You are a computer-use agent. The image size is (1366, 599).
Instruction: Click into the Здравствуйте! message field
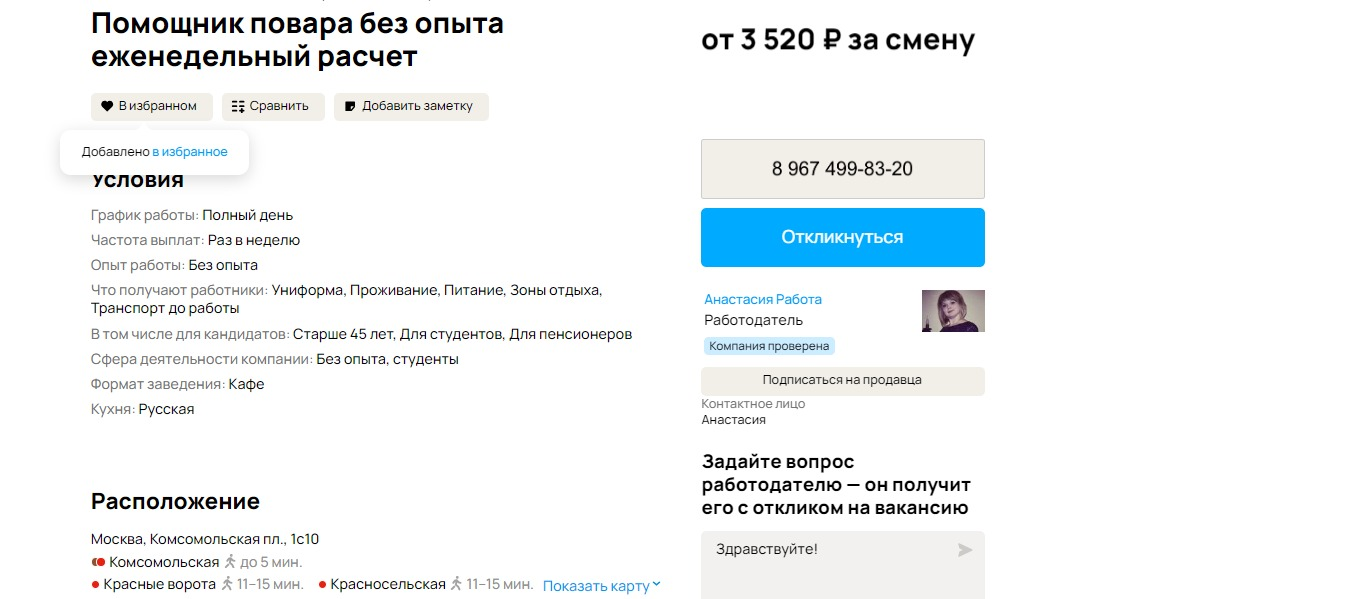coord(843,565)
